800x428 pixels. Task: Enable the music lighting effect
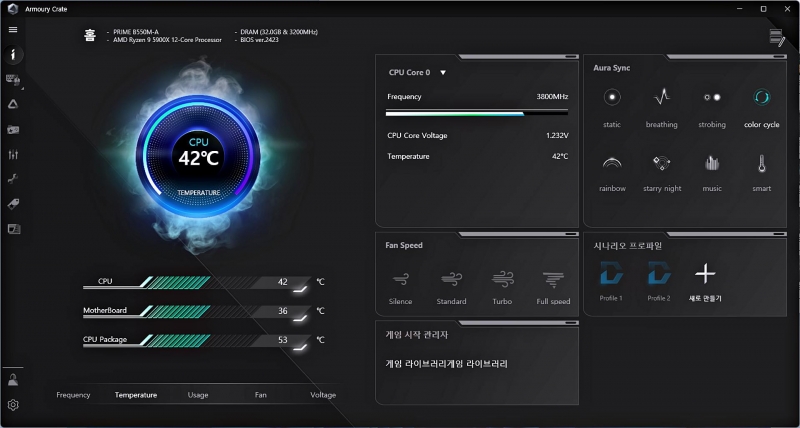pyautogui.click(x=712, y=163)
